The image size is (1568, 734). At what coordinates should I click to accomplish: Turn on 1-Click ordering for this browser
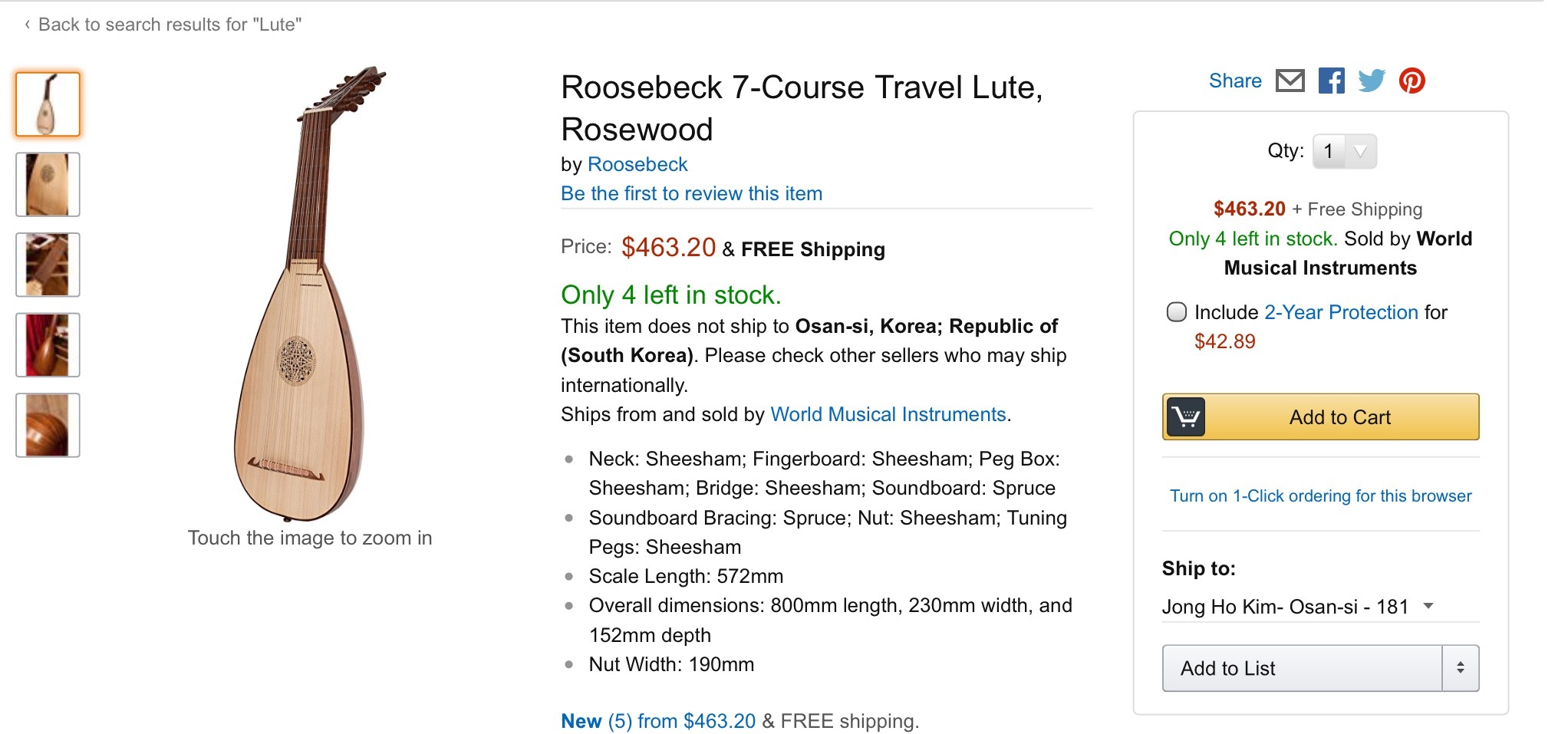tap(1320, 495)
